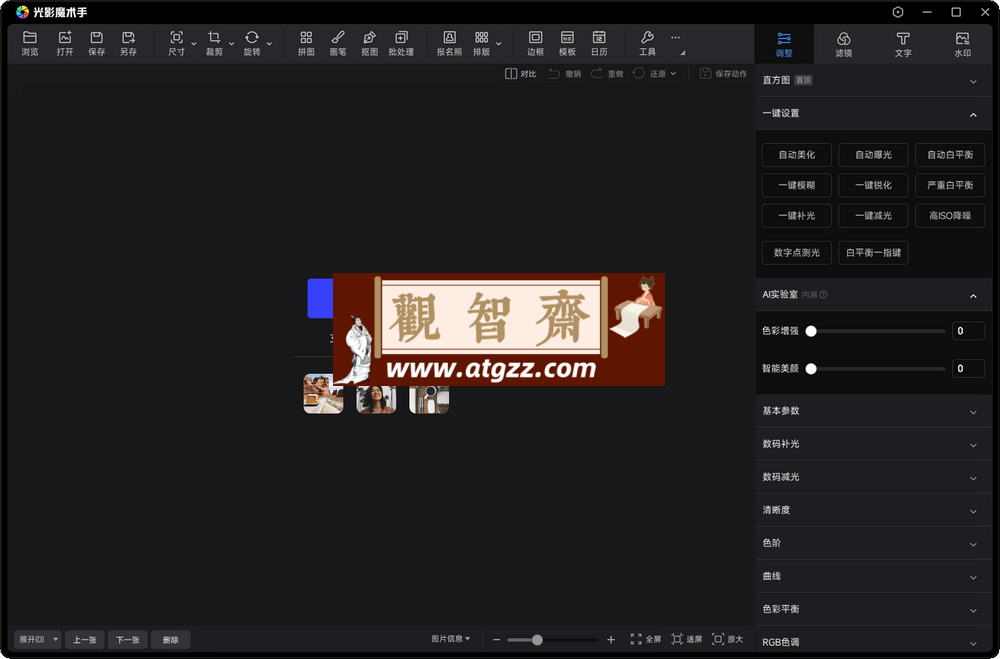Click the 下一张 next image button
The height and width of the screenshot is (659, 1000).
(x=128, y=639)
